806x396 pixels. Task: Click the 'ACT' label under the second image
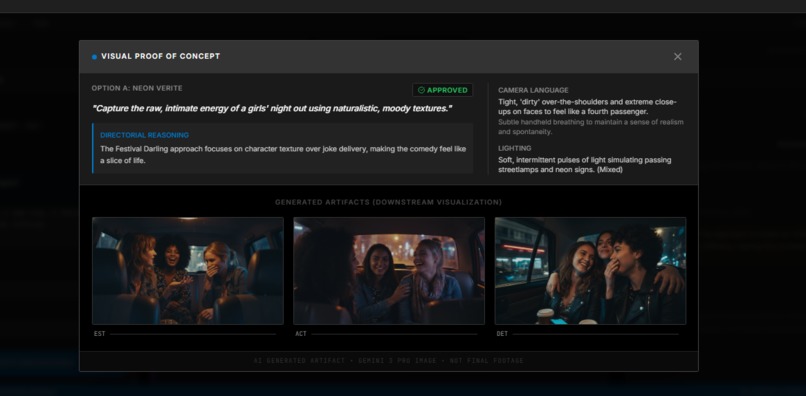[301, 334]
